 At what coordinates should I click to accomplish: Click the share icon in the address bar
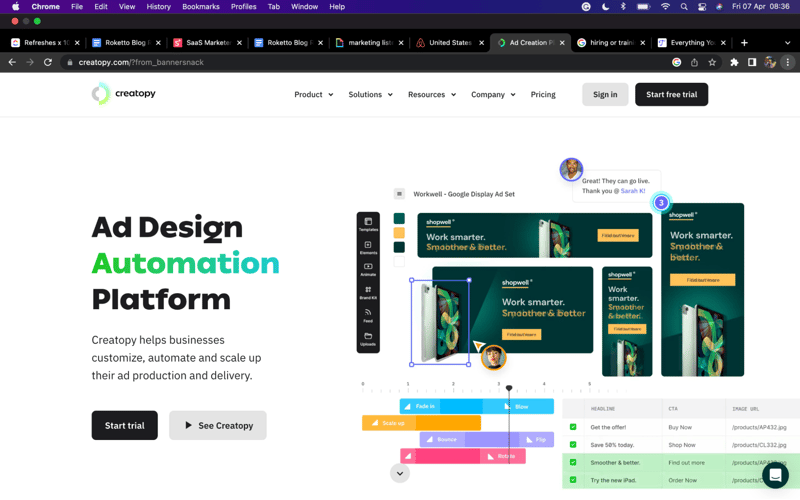tap(694, 62)
